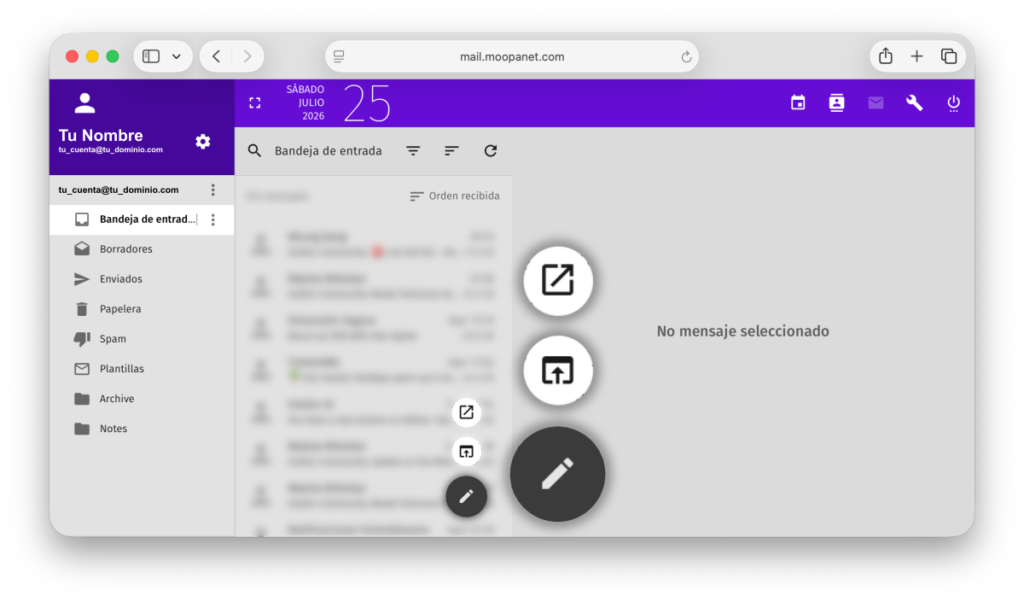Click browser share button
Viewport: 1024px width, 602px height.
click(886, 56)
